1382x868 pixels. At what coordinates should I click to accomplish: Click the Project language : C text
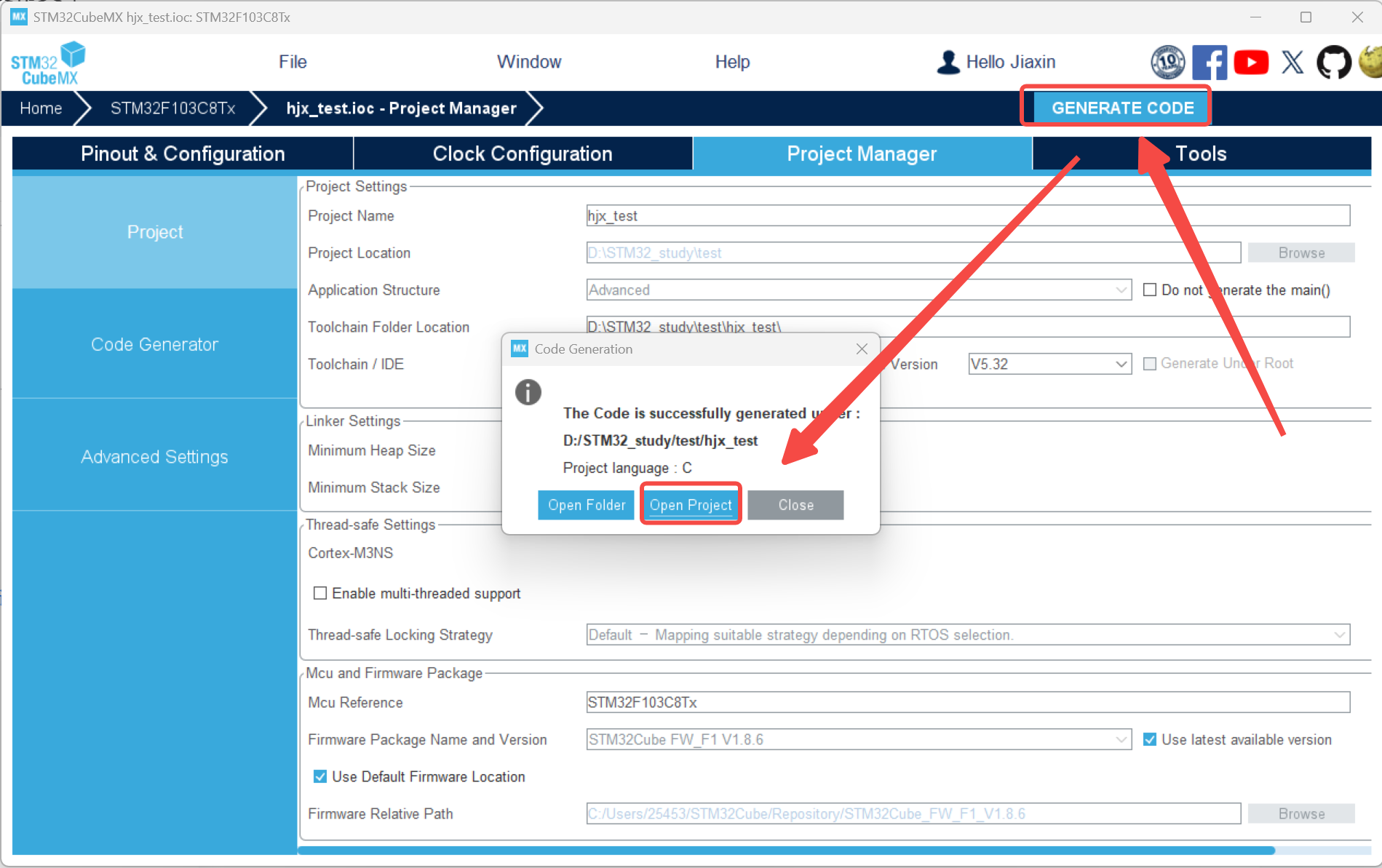click(x=627, y=468)
